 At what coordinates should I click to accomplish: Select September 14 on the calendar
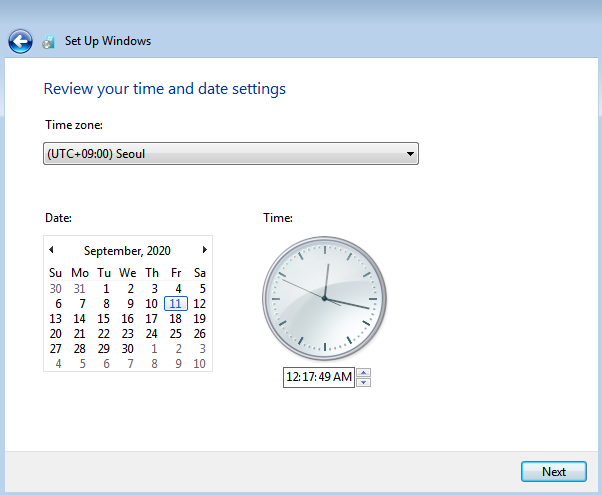(x=79, y=319)
